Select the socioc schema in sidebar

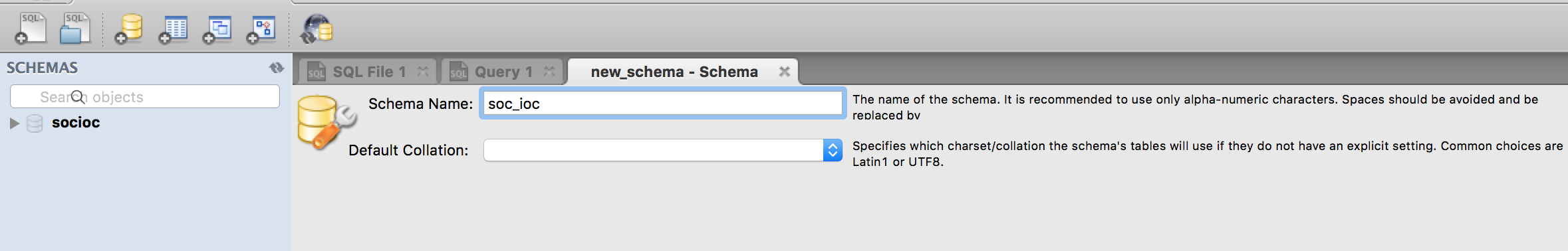tap(76, 122)
